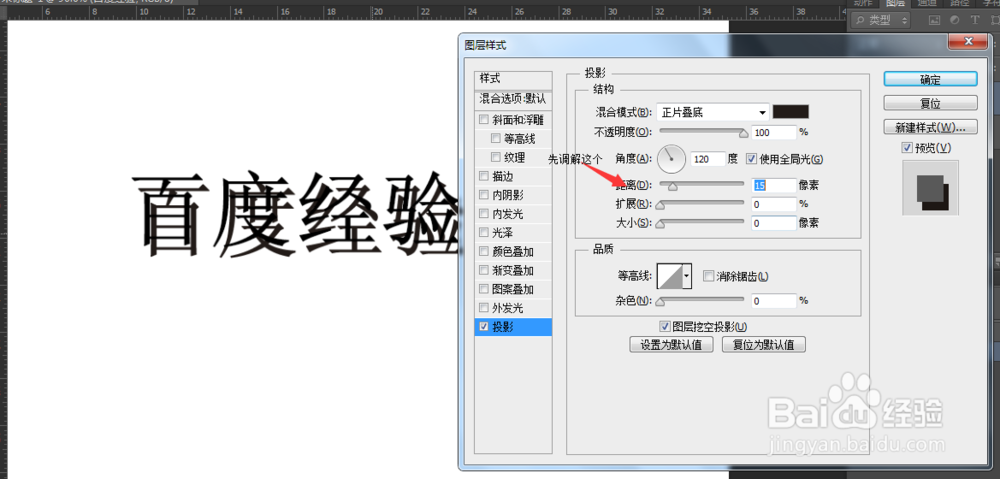This screenshot has height=479, width=1000.
Task: Open 混合选项:默认 settings
Action: (513, 99)
